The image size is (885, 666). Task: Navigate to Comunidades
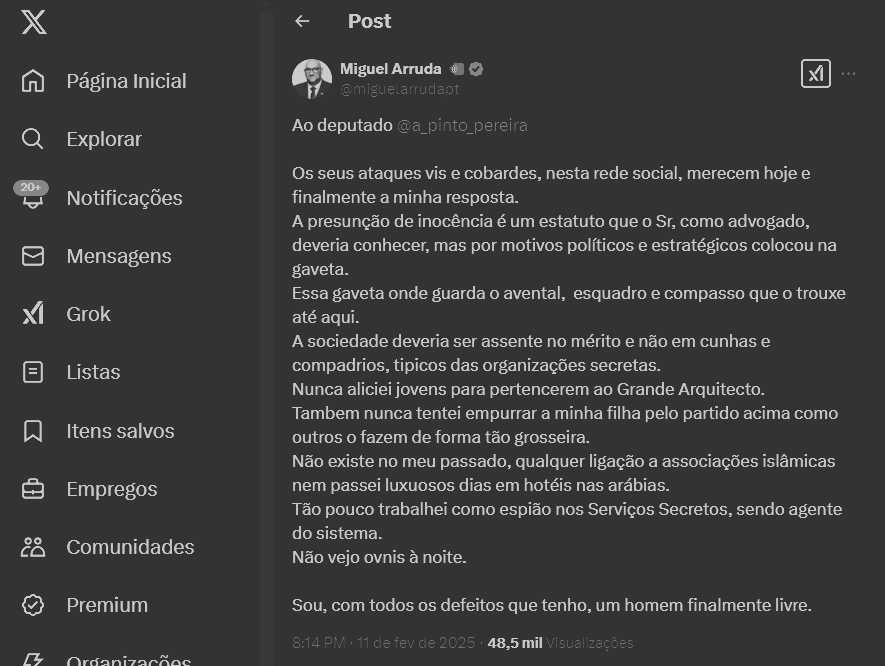pos(130,547)
